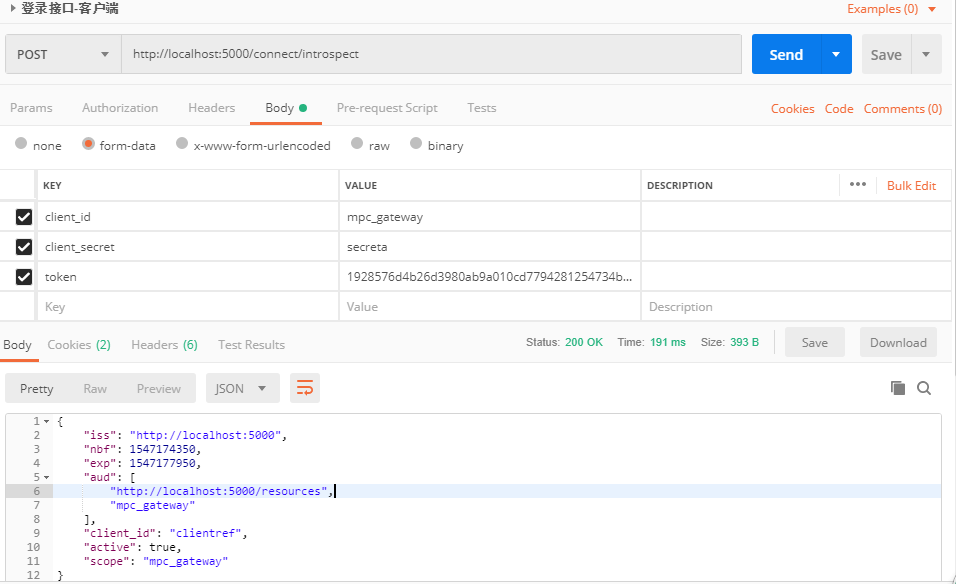Screen dimensions: 956x584
Task: Click the request URL input field
Action: [430, 55]
